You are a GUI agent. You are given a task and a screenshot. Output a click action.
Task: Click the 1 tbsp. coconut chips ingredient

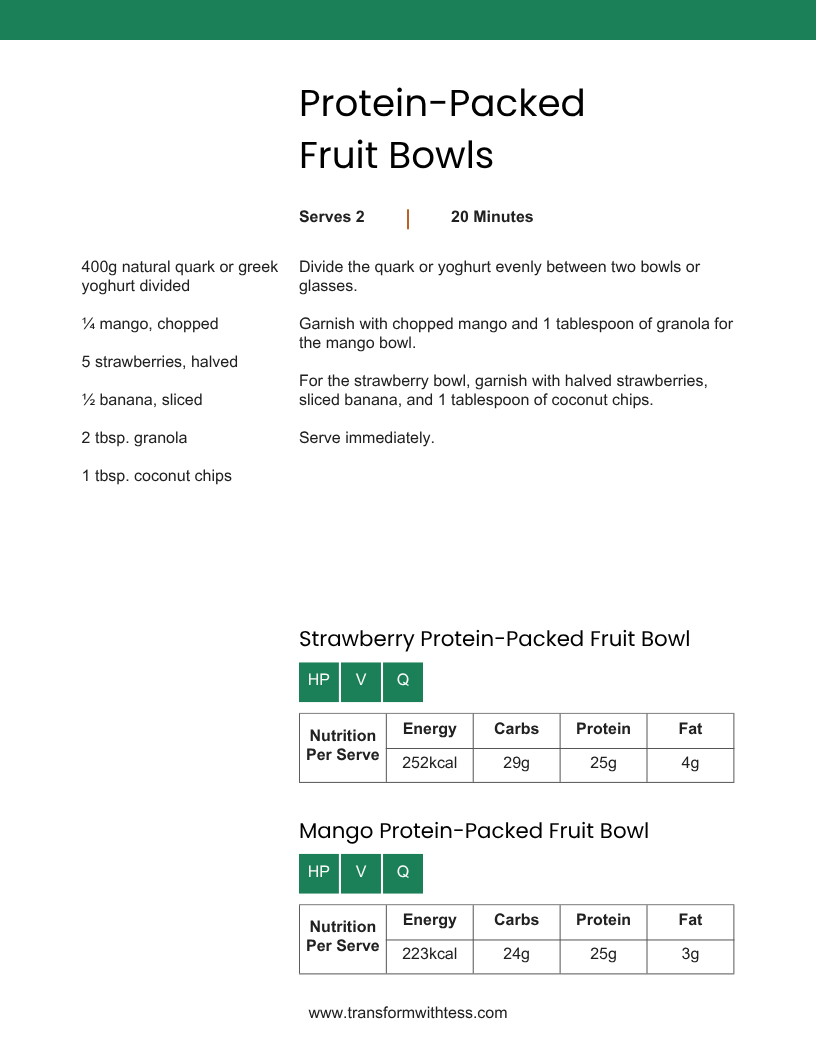(157, 476)
